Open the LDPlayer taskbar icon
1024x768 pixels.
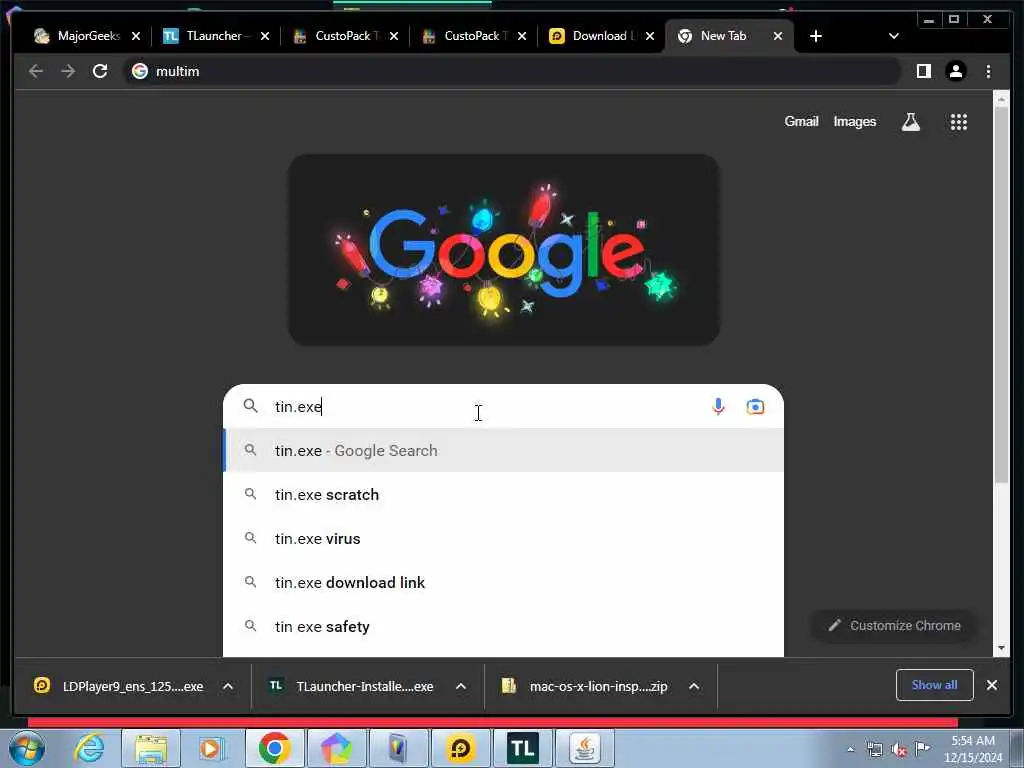tap(460, 748)
